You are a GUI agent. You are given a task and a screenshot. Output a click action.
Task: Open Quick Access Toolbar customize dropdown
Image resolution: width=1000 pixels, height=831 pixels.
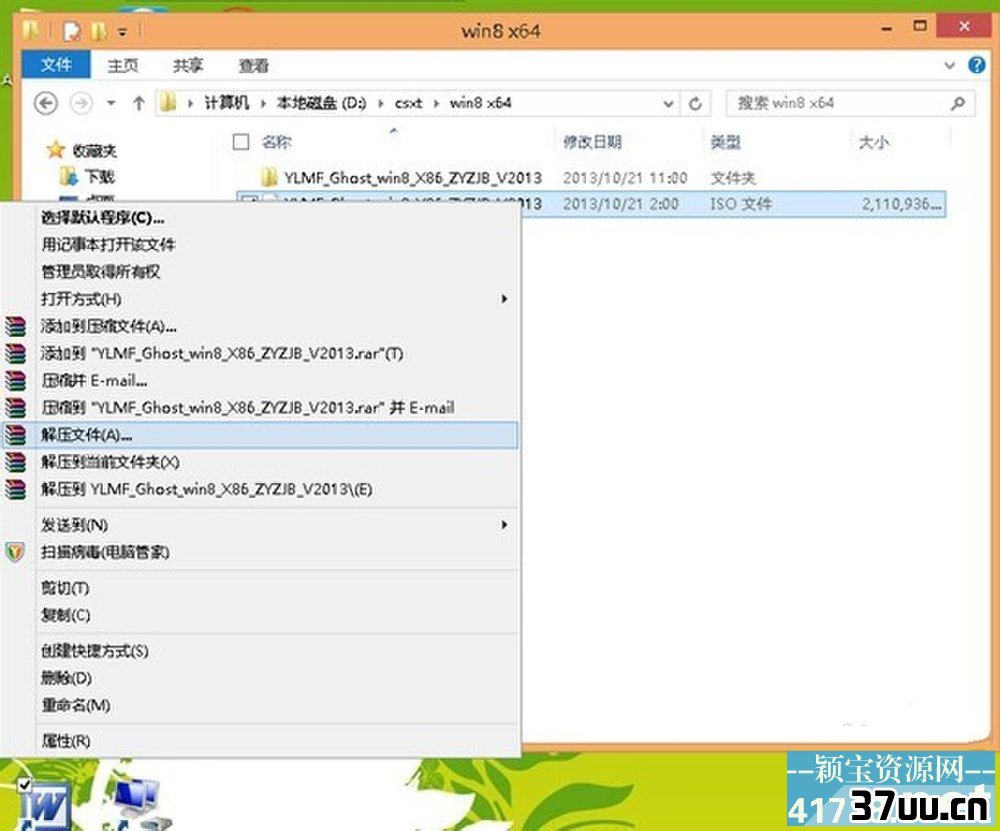coord(122,31)
